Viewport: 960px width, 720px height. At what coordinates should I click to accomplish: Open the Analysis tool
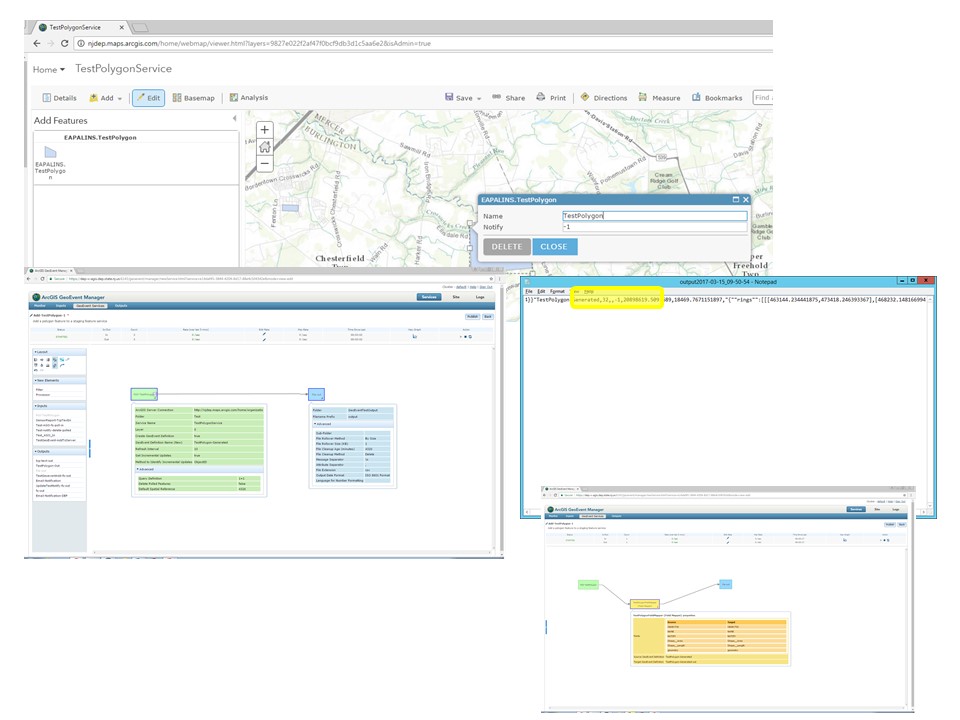point(249,97)
